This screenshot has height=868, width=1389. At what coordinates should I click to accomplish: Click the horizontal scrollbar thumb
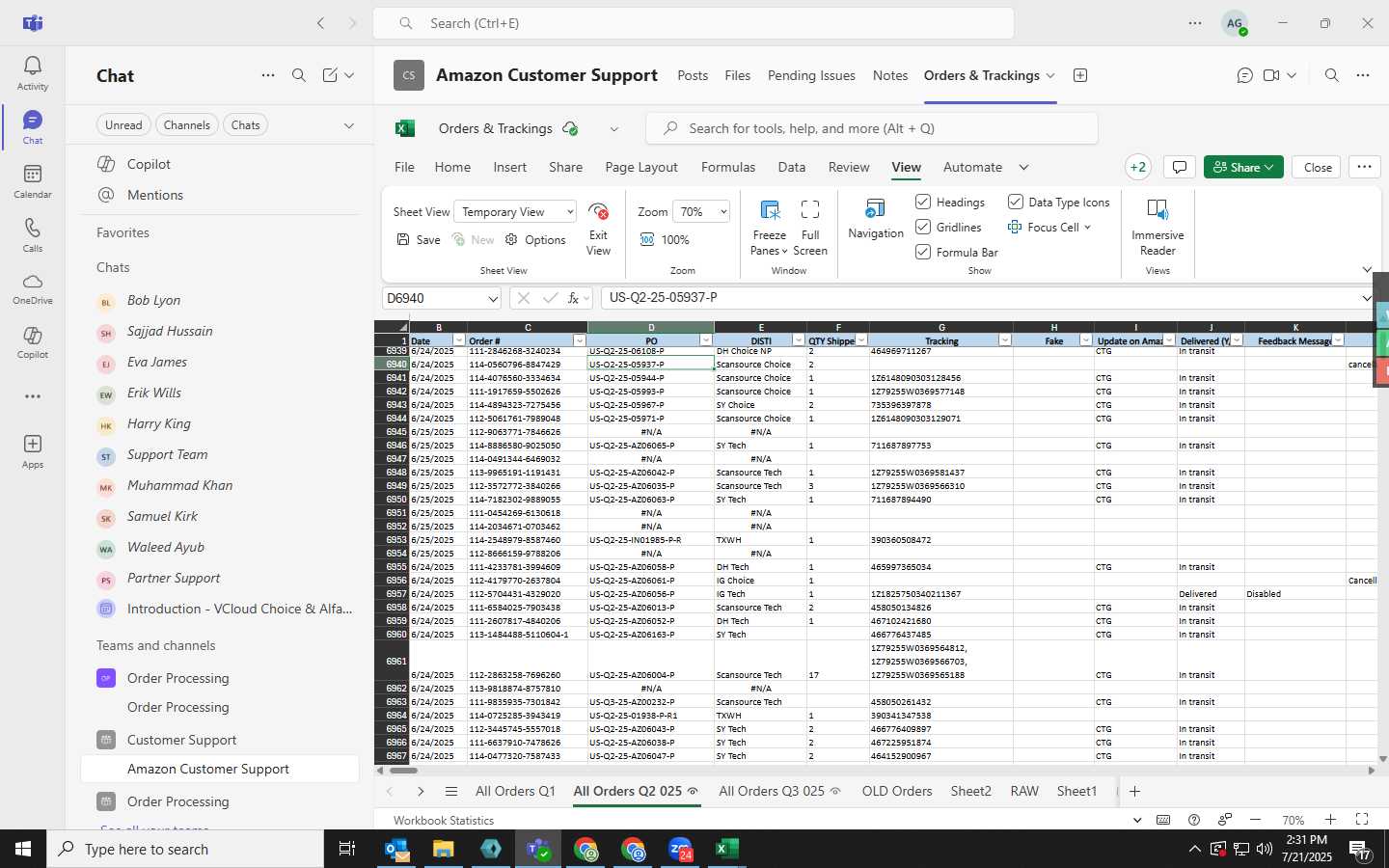(403, 771)
